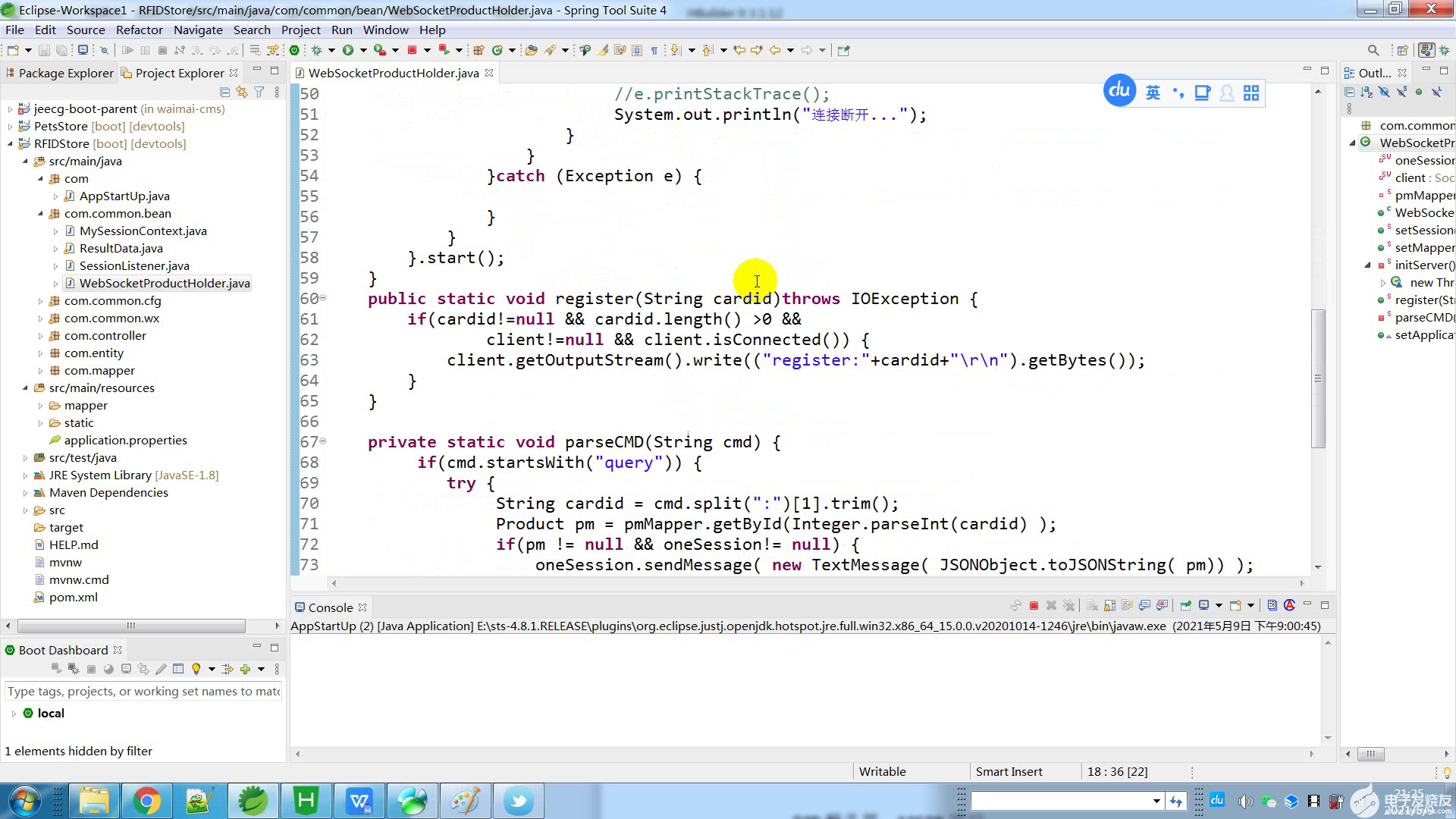Toggle the Smart Insert mode button
Viewport: 1456px width, 819px height.
(x=1009, y=770)
